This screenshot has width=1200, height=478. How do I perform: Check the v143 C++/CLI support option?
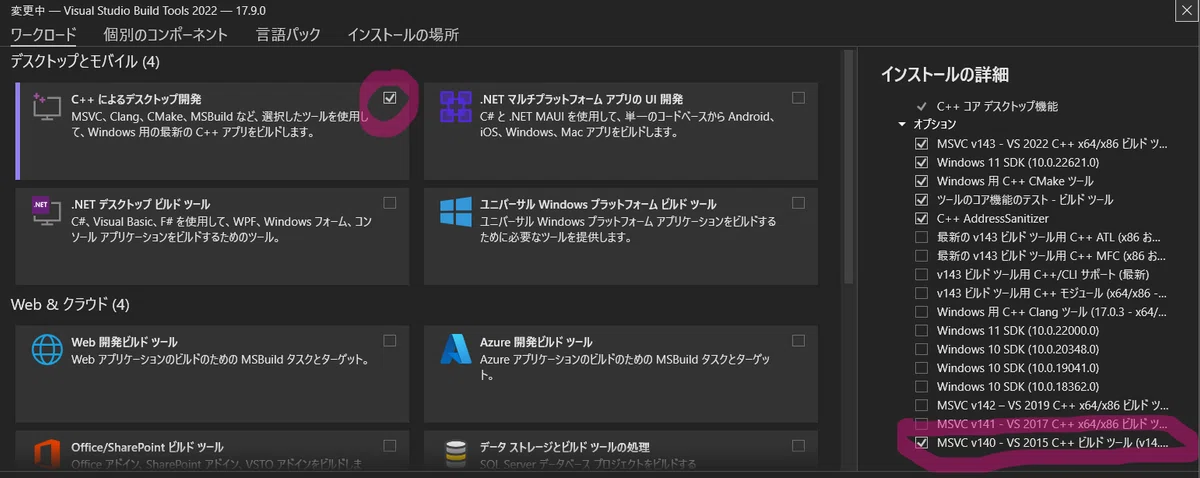(x=921, y=274)
